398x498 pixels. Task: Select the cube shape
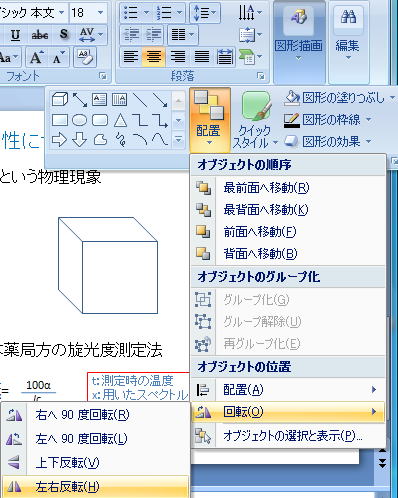[x=60, y=99]
